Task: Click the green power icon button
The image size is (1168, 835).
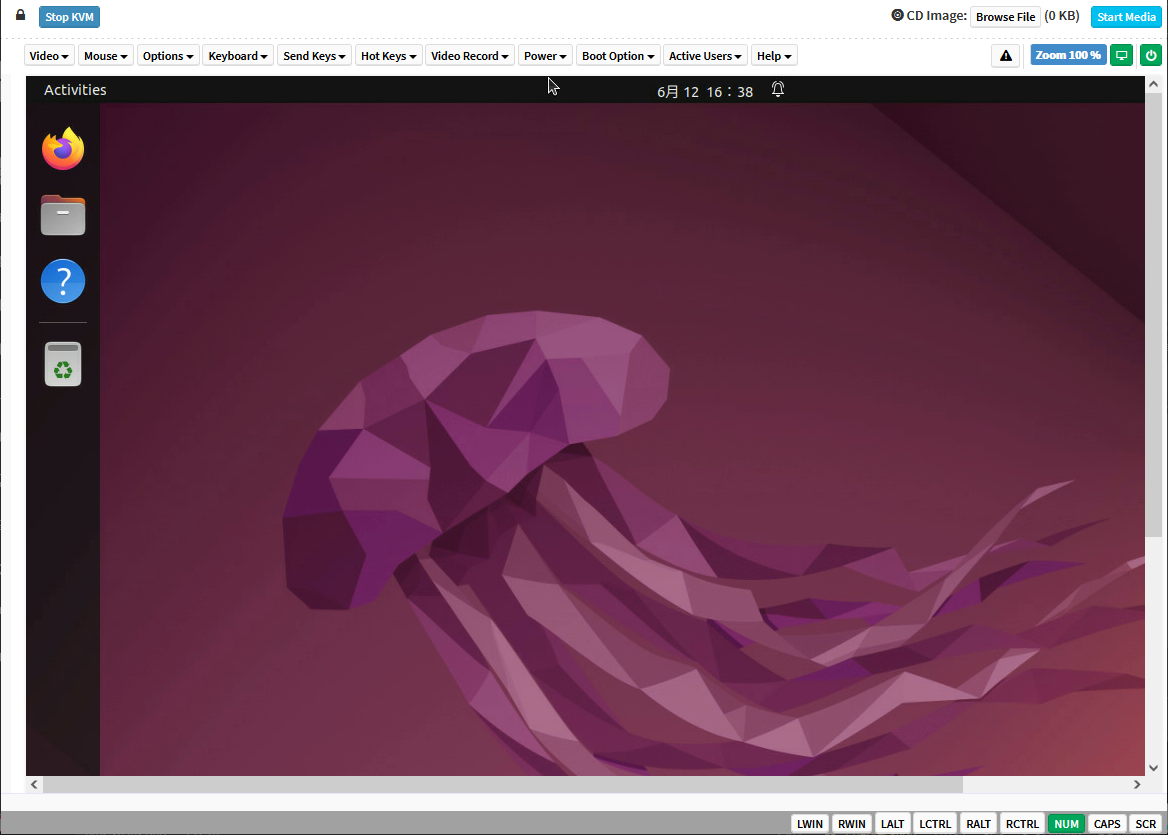Action: point(1151,55)
